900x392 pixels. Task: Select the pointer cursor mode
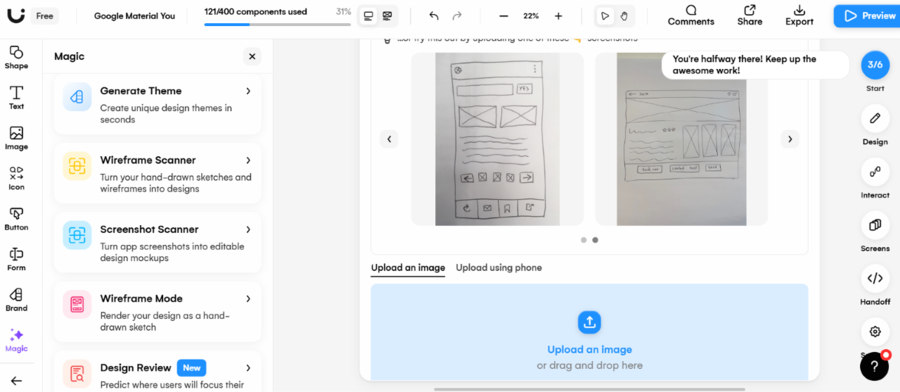coord(604,16)
